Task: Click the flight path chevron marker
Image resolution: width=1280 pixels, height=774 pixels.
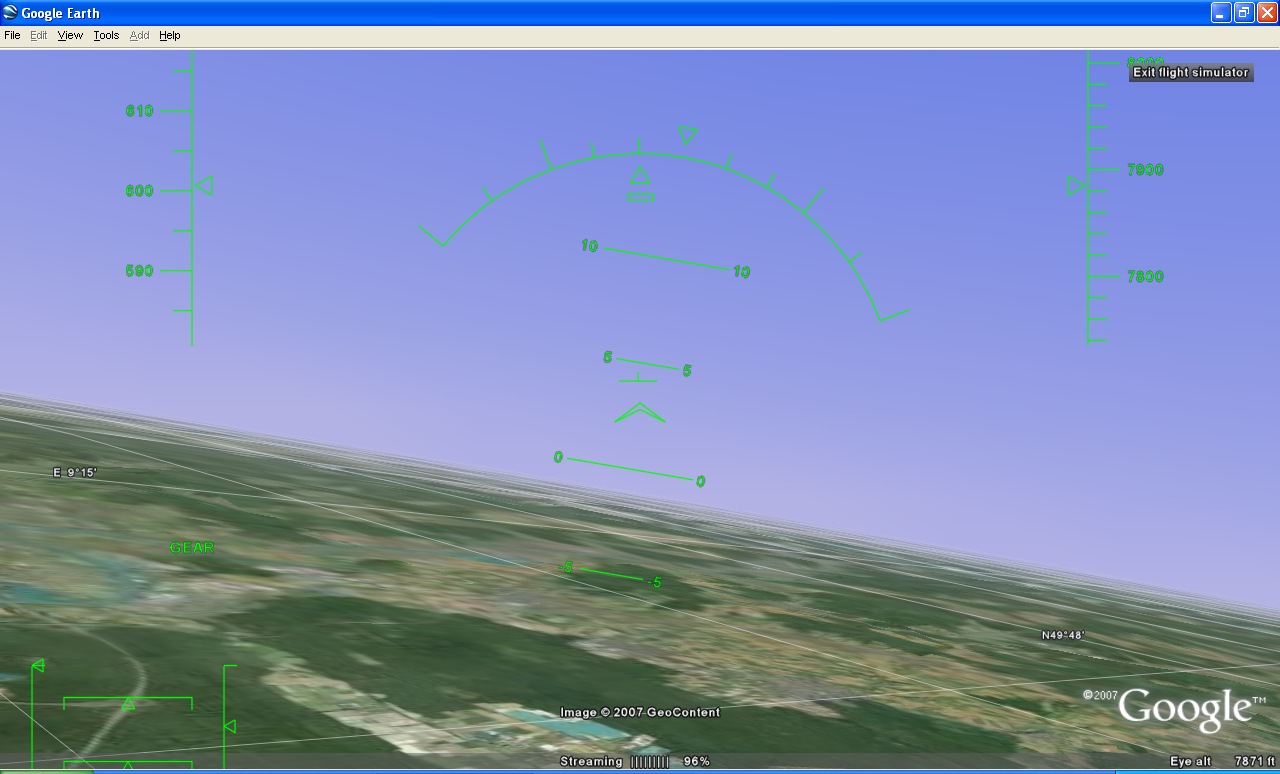Action: (640, 413)
